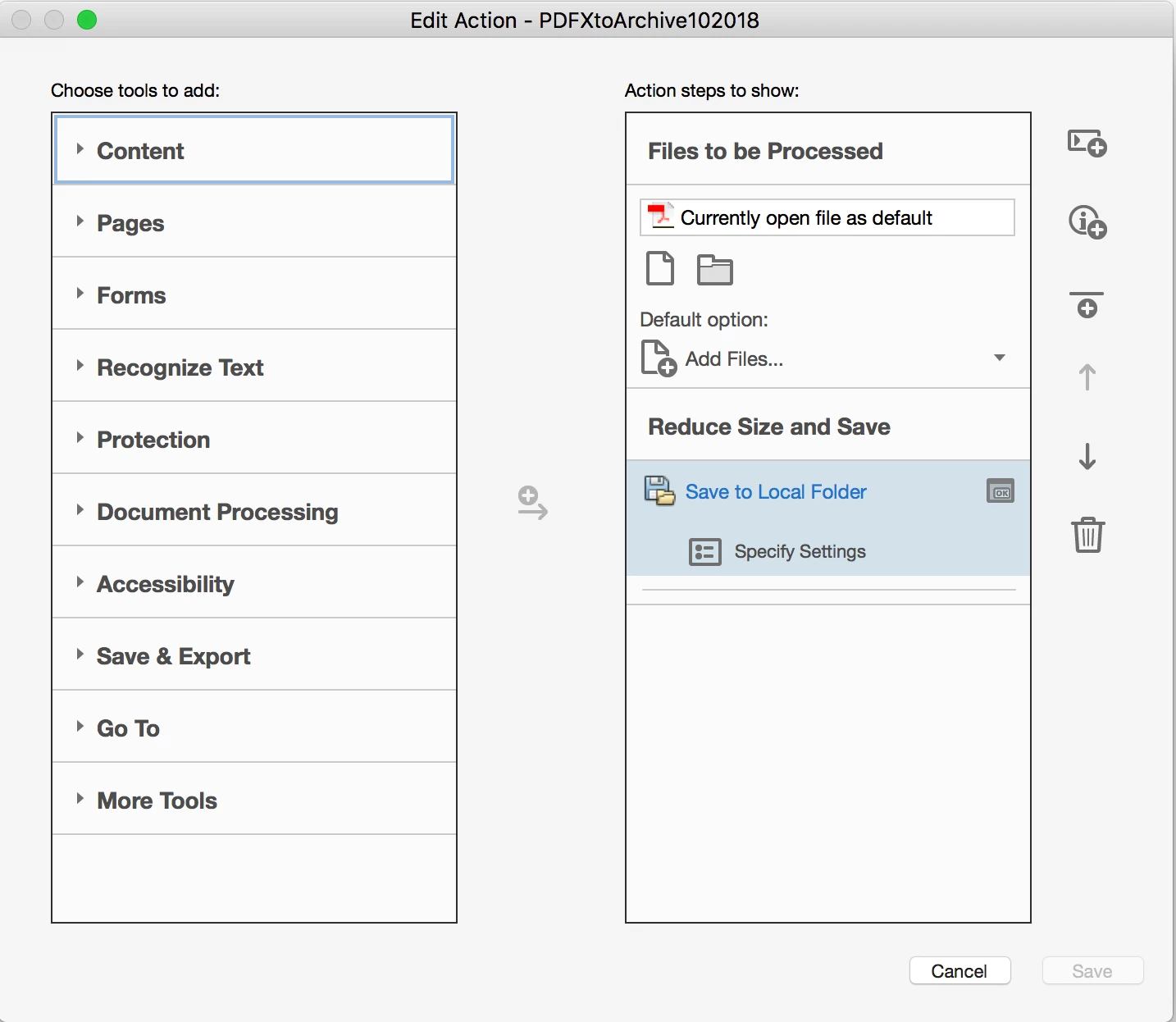Expand the Pages tools category
The image size is (1176, 1022).
pos(254,221)
